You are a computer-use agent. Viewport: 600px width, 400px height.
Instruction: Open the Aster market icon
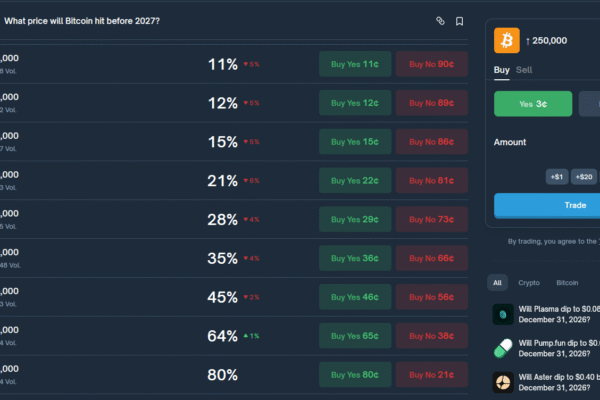[x=503, y=382]
